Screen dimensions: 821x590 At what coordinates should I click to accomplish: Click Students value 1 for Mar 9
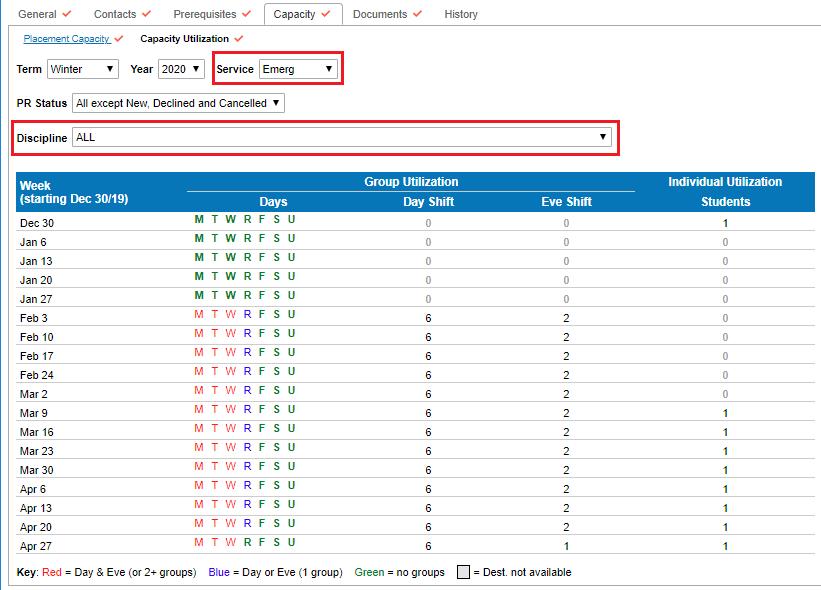click(x=725, y=413)
